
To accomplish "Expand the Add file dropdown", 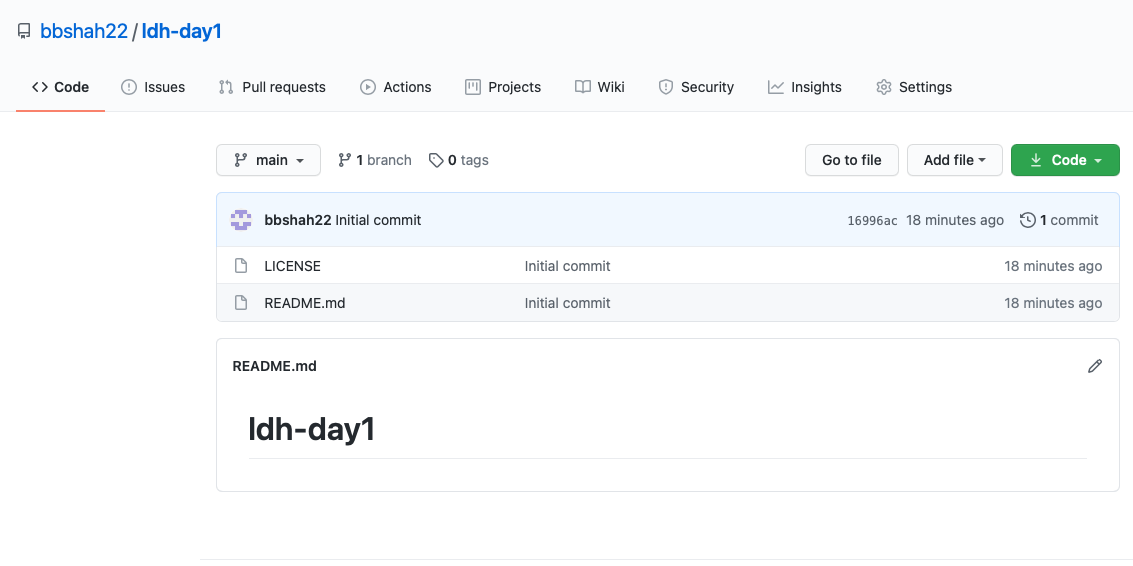I will coord(955,160).
